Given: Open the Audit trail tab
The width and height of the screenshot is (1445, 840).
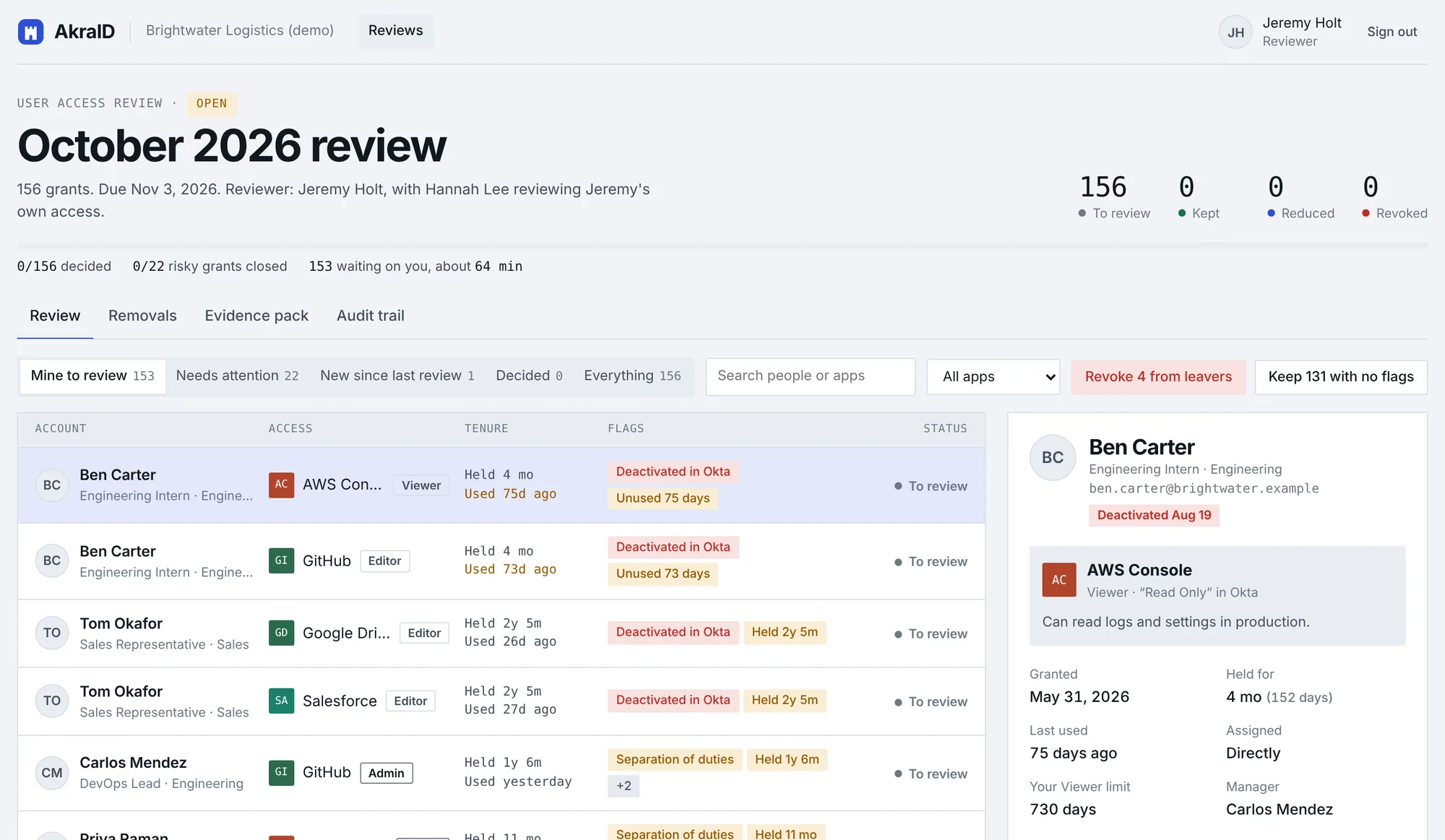Looking at the screenshot, I should pos(371,316).
